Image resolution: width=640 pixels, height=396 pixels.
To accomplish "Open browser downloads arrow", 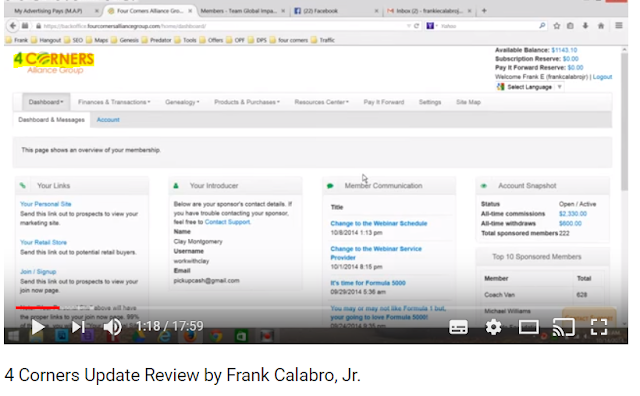I will point(585,26).
